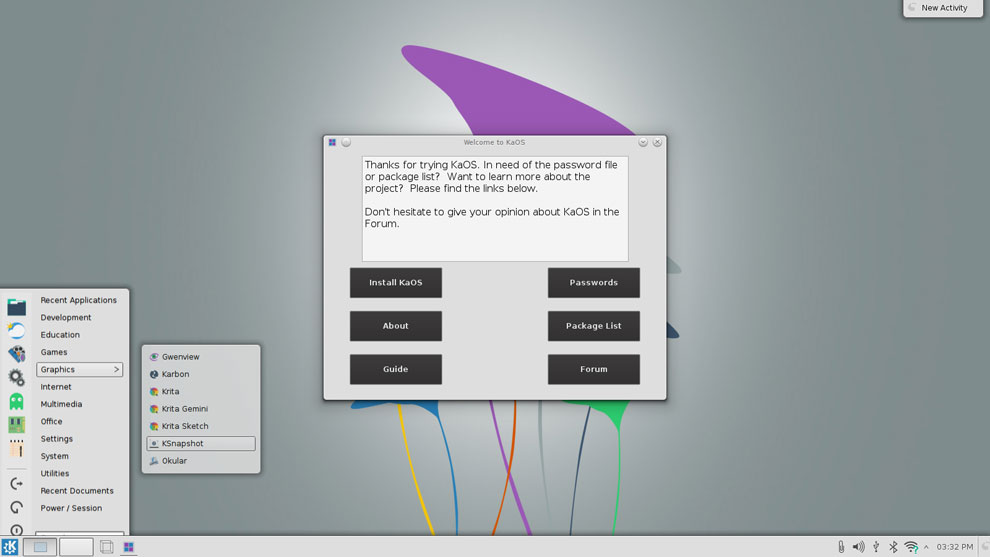This screenshot has height=557, width=990.
Task: Click the New Activity button
Action: [943, 8]
